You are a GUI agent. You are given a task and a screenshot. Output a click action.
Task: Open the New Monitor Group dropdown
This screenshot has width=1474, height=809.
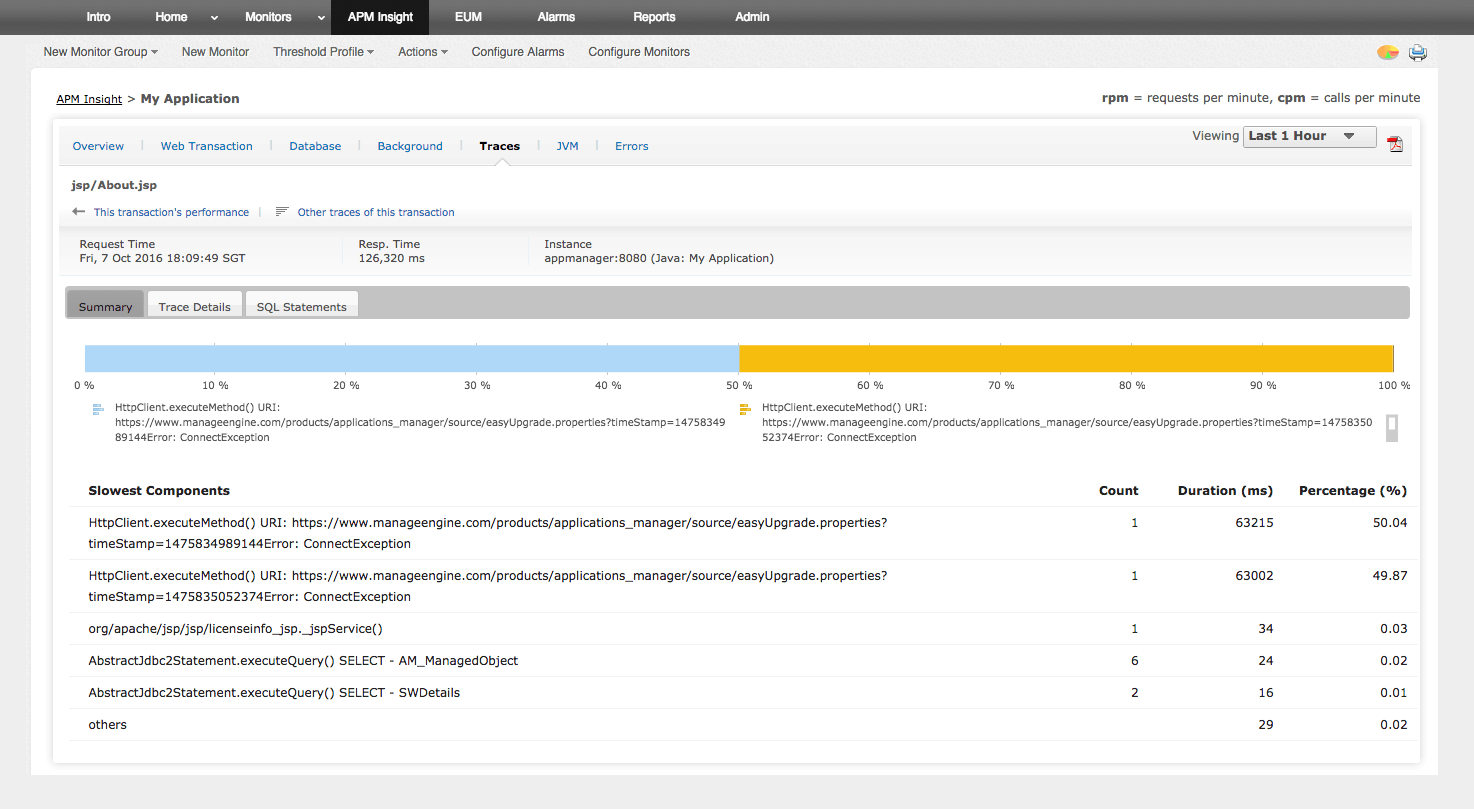[101, 52]
